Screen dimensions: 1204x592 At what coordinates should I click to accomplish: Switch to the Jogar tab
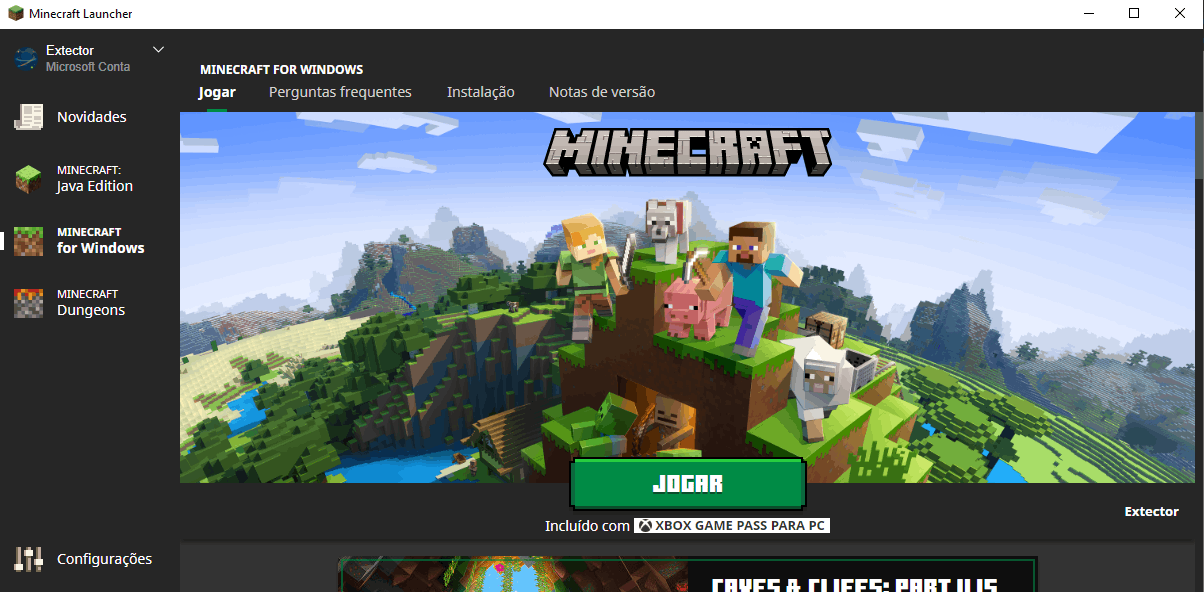[217, 92]
